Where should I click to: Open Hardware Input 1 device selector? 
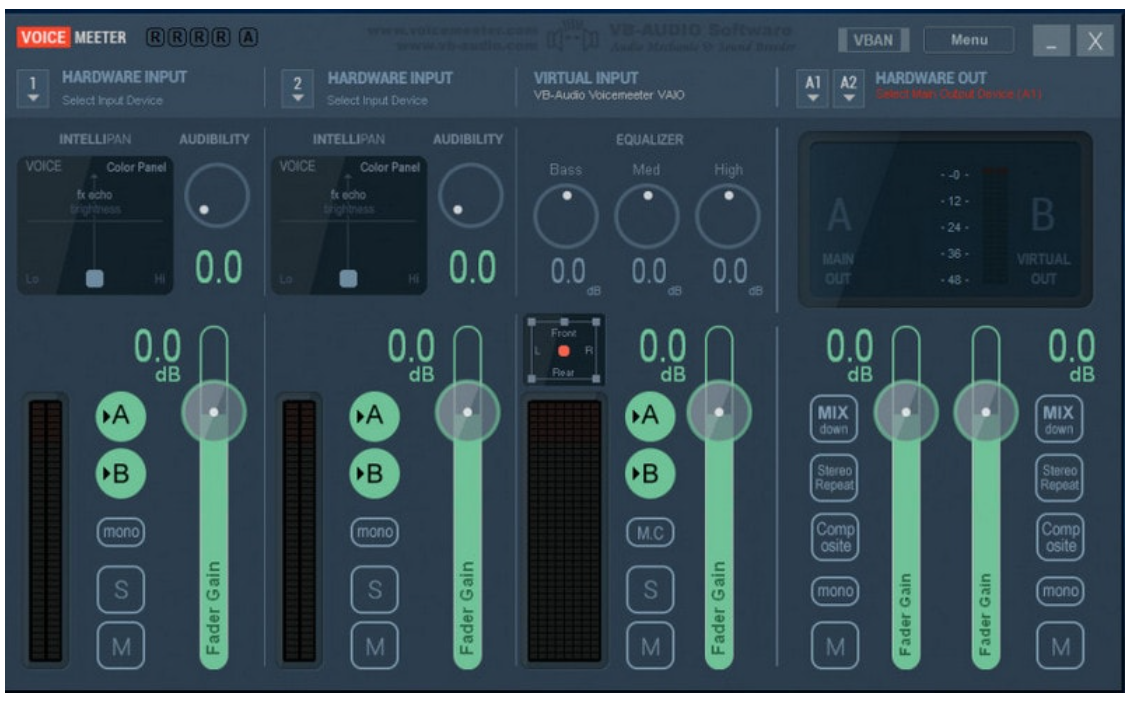point(35,88)
